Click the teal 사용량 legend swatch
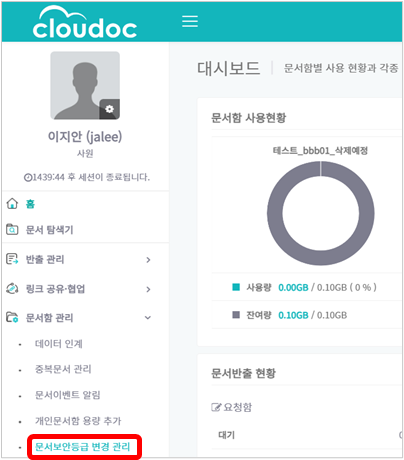This screenshot has height=460, width=404. (236, 287)
